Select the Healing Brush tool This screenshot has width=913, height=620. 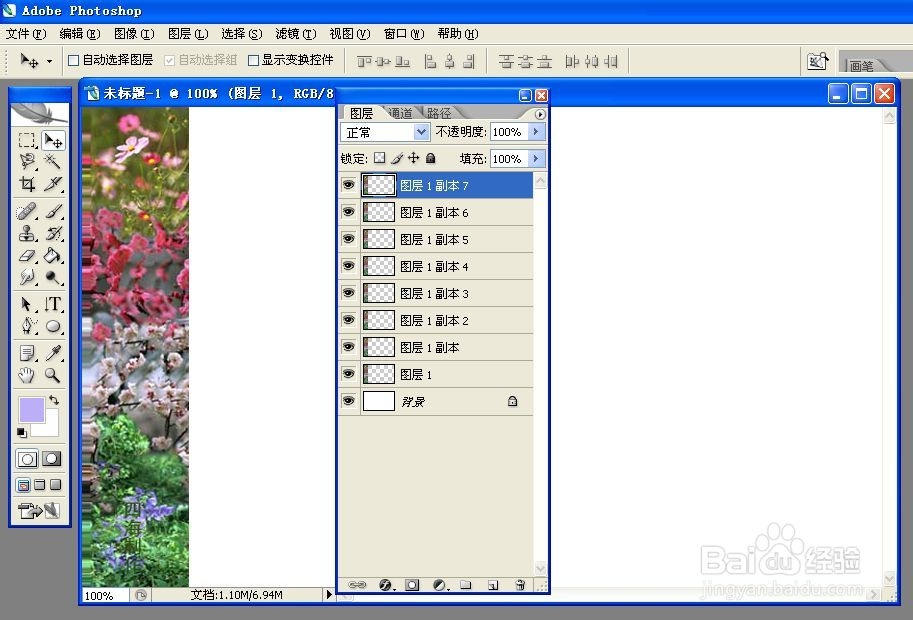coord(27,211)
